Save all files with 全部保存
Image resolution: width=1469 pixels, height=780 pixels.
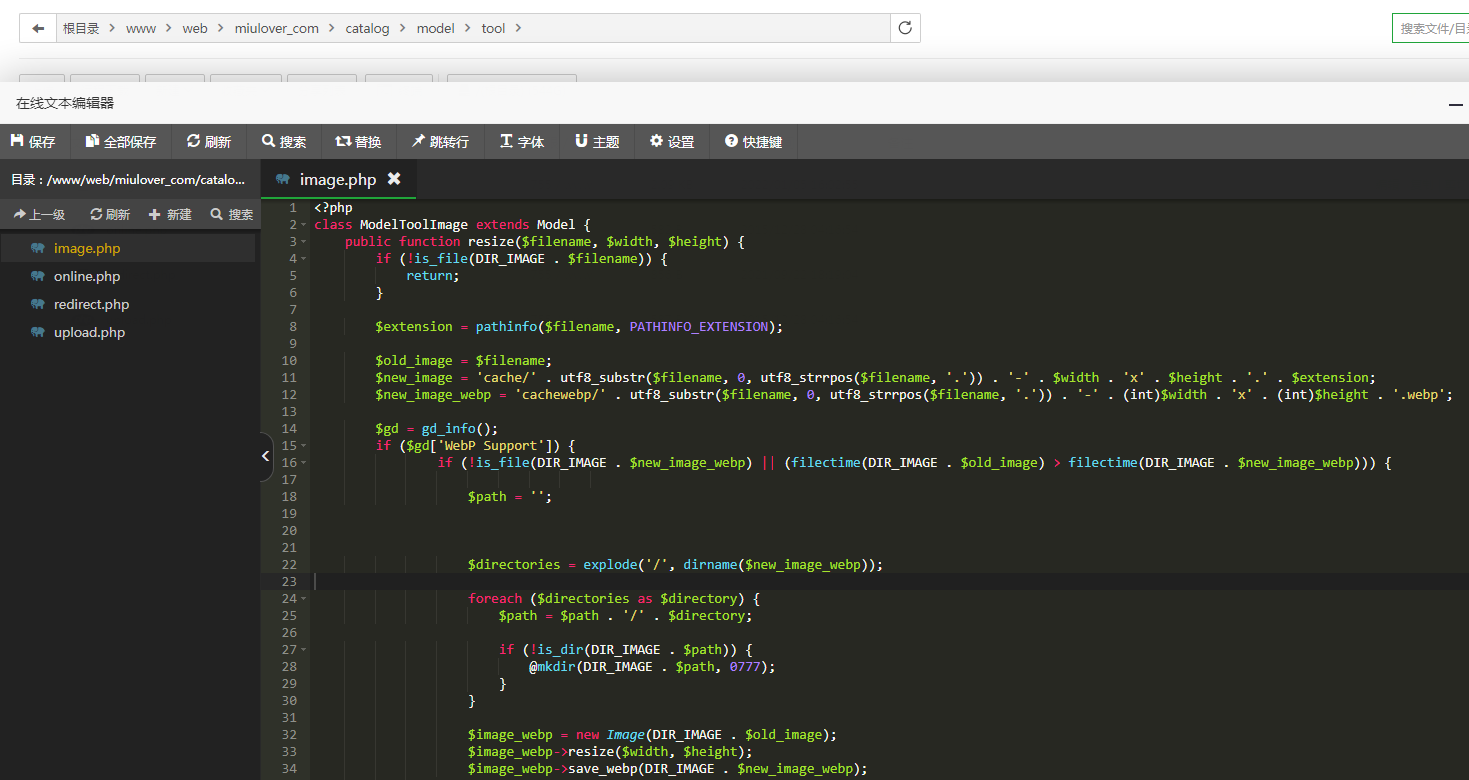(x=121, y=142)
